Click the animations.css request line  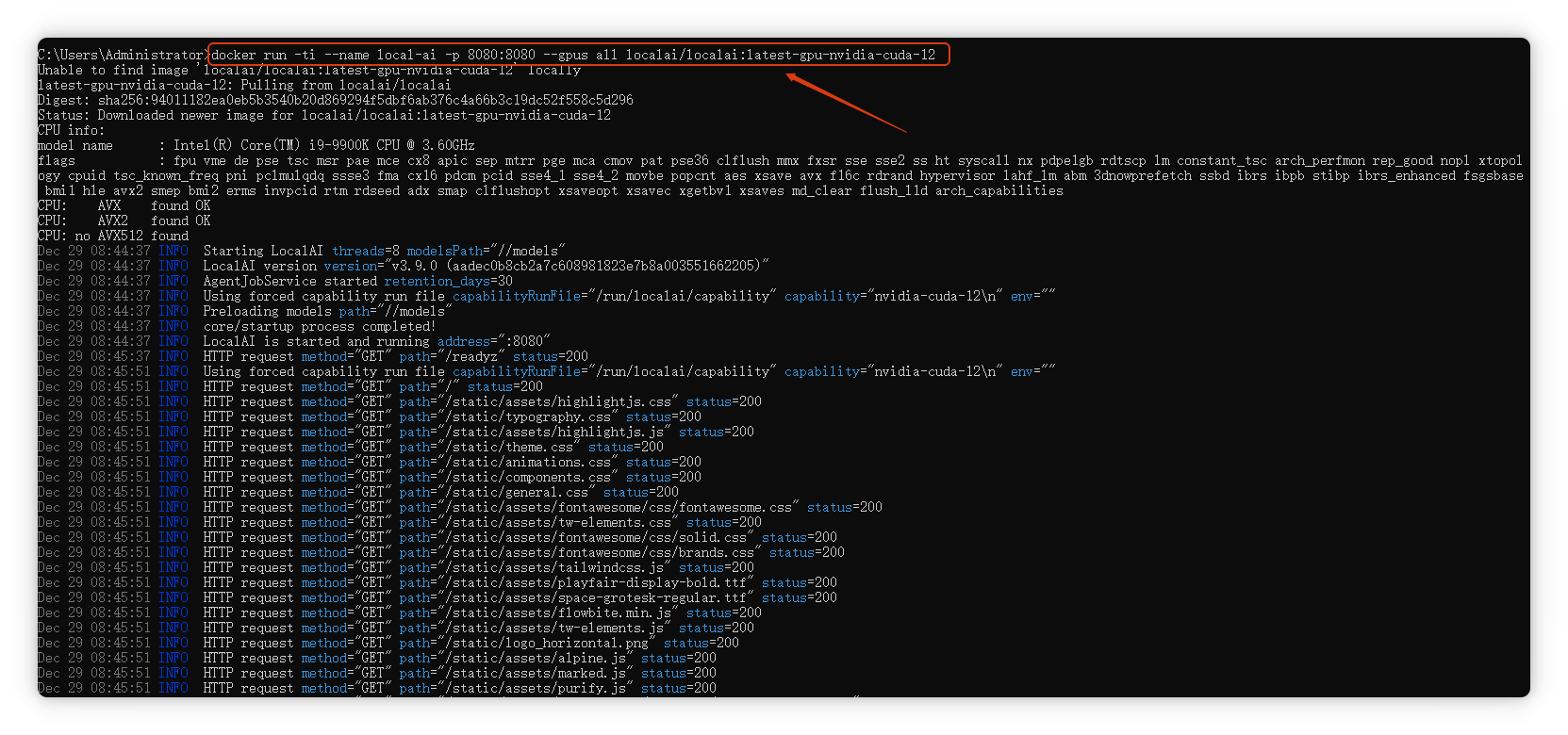[x=370, y=462]
